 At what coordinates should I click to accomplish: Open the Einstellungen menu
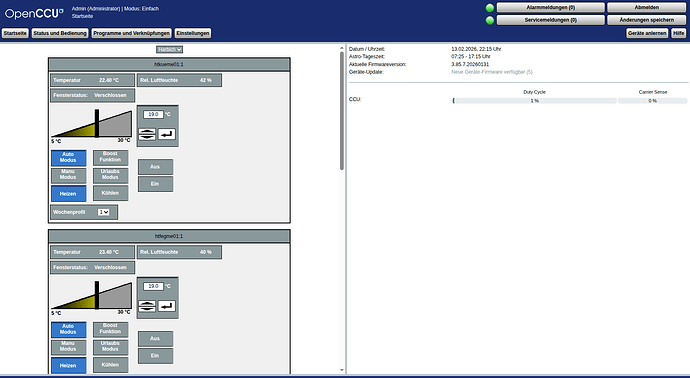pos(193,33)
